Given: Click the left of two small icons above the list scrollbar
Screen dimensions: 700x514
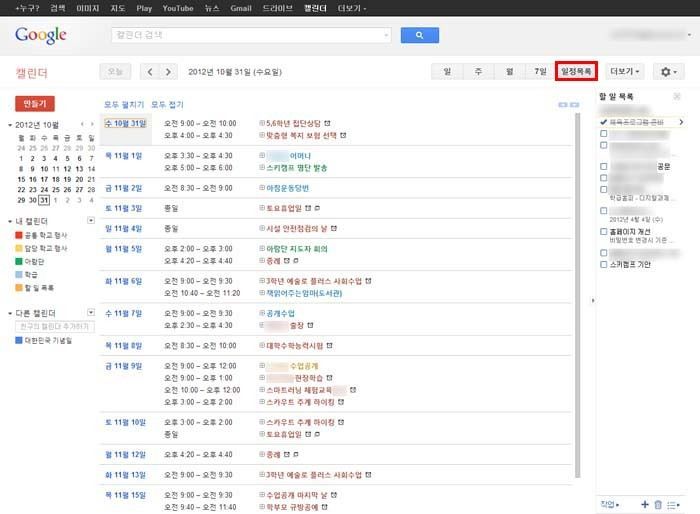Looking at the screenshot, I should coord(562,104).
